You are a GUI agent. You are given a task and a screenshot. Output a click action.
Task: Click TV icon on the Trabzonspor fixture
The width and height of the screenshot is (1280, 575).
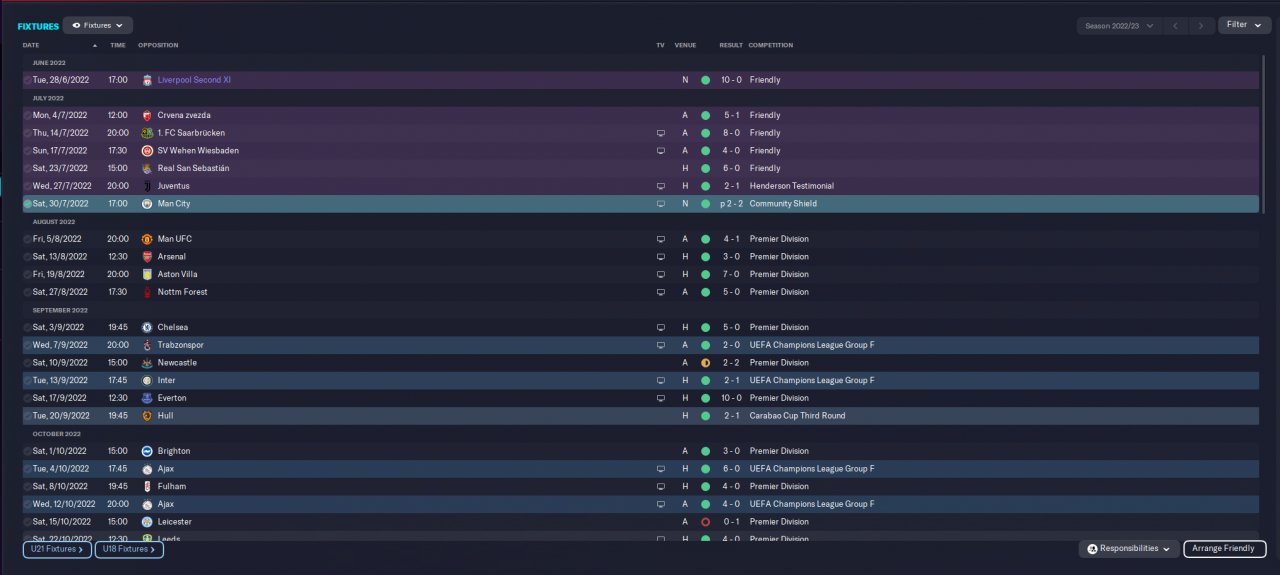point(660,345)
